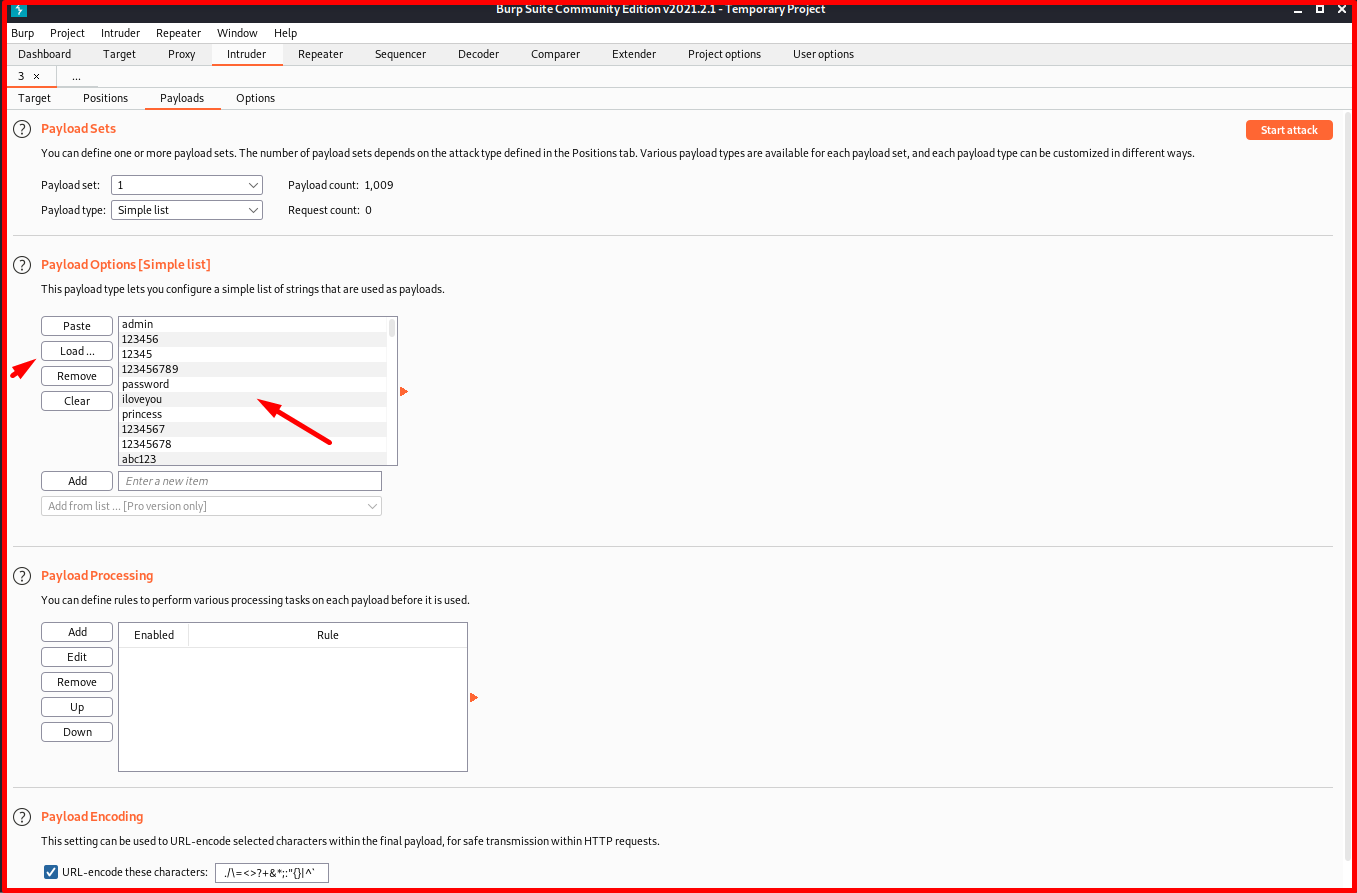This screenshot has height=893, width=1357.
Task: Open the Project menu
Action: (x=67, y=33)
